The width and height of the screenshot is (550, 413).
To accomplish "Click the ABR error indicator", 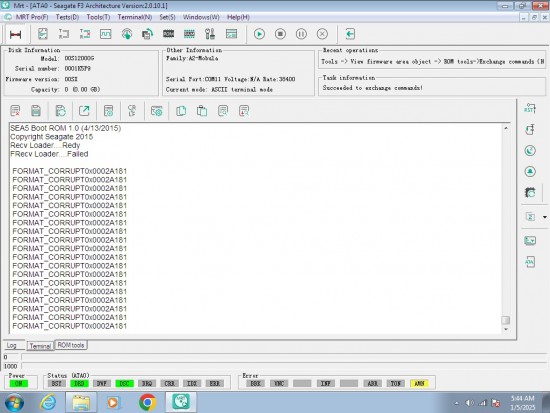I will [373, 384].
